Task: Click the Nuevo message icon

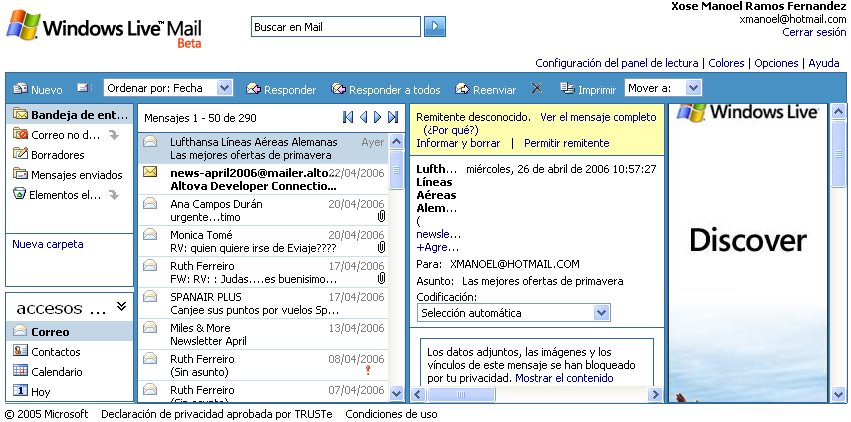Action: 21,88
